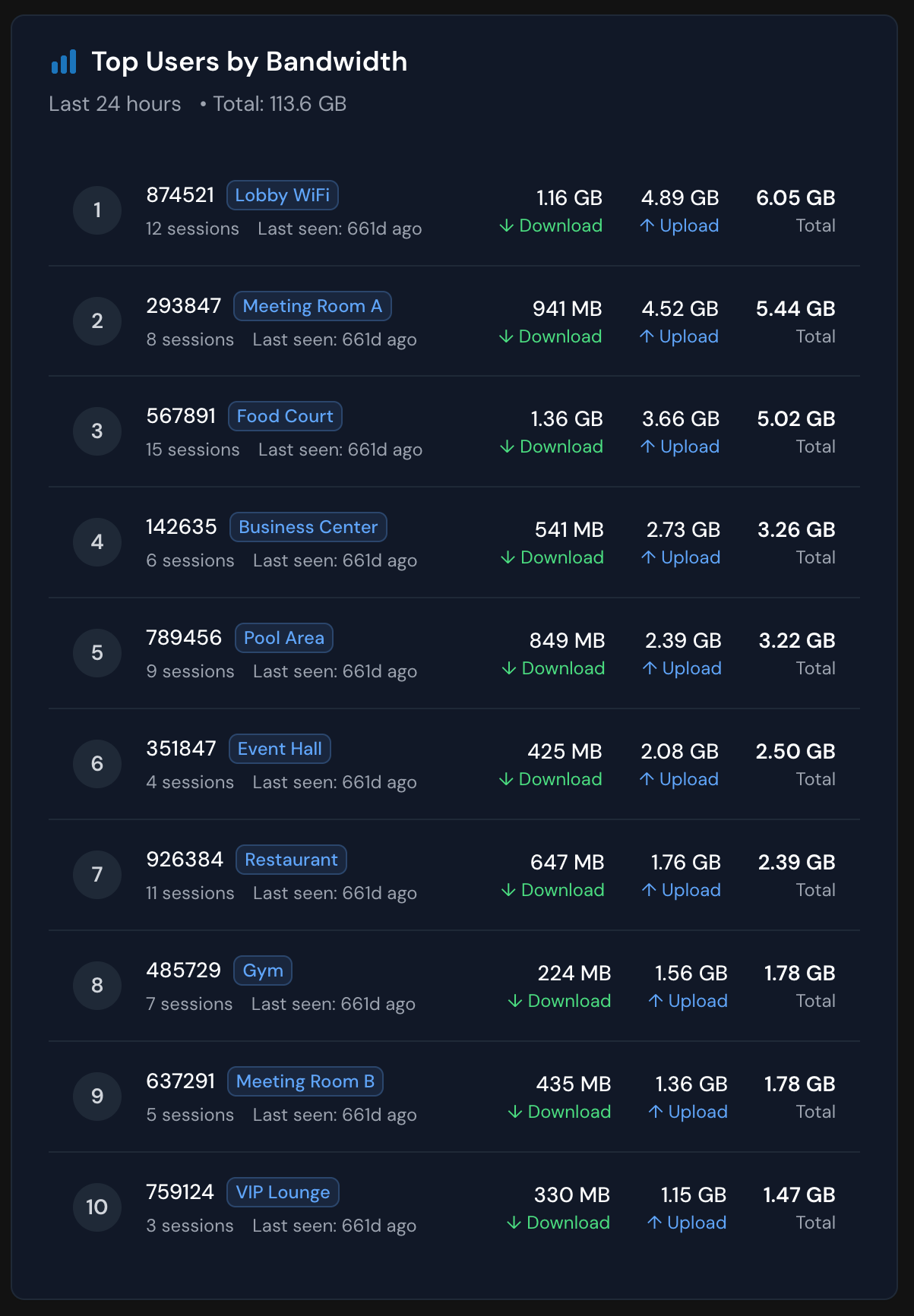Click the 6.05 GB total value
This screenshot has width=914, height=1316.
pyautogui.click(x=795, y=198)
